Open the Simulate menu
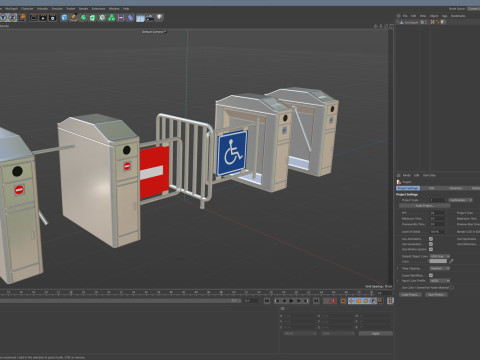This screenshot has width=480, height=360. coord(57,8)
